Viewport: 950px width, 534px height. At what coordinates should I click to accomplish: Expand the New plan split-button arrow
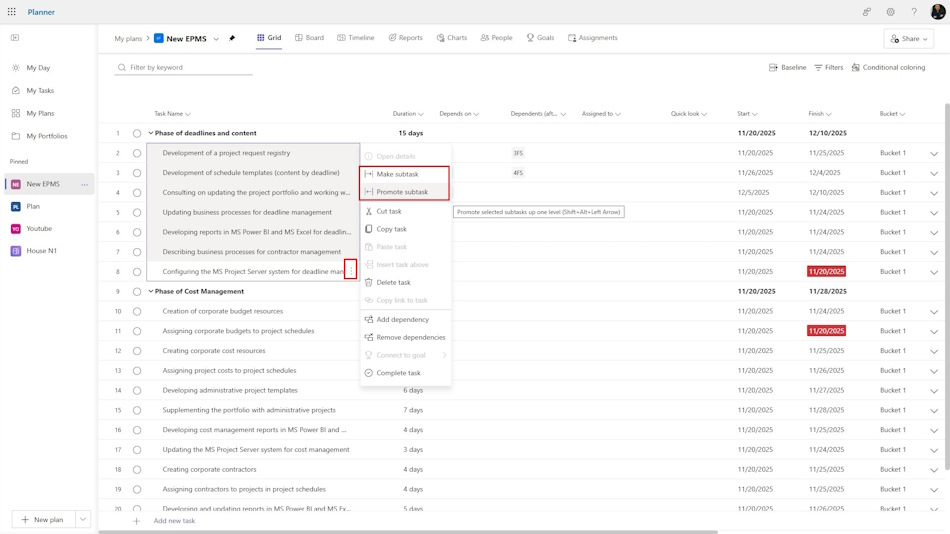[x=83, y=519]
